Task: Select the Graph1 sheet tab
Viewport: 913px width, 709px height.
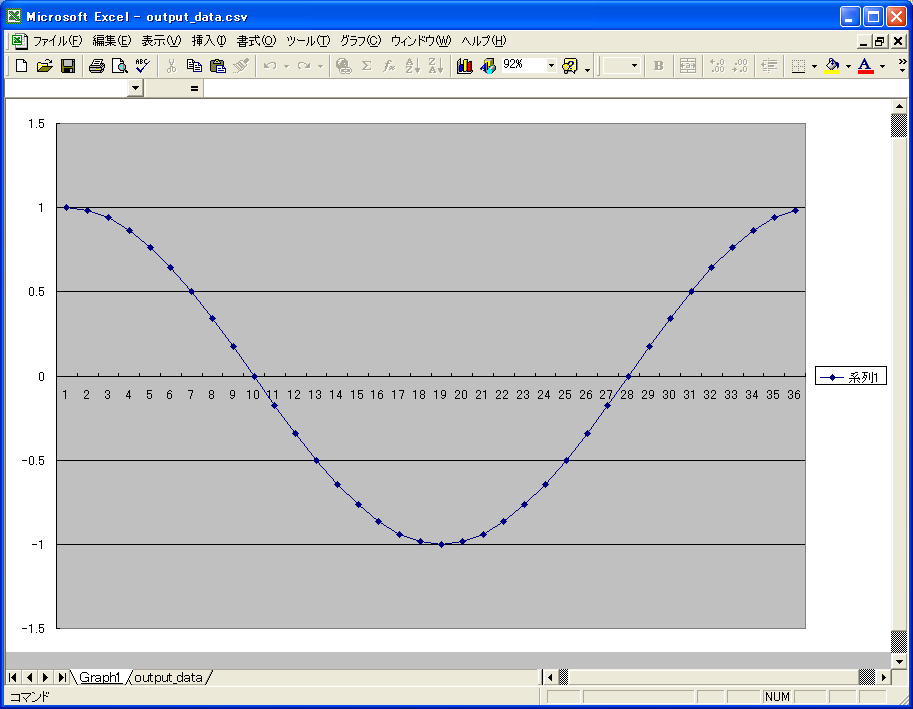Action: 100,678
